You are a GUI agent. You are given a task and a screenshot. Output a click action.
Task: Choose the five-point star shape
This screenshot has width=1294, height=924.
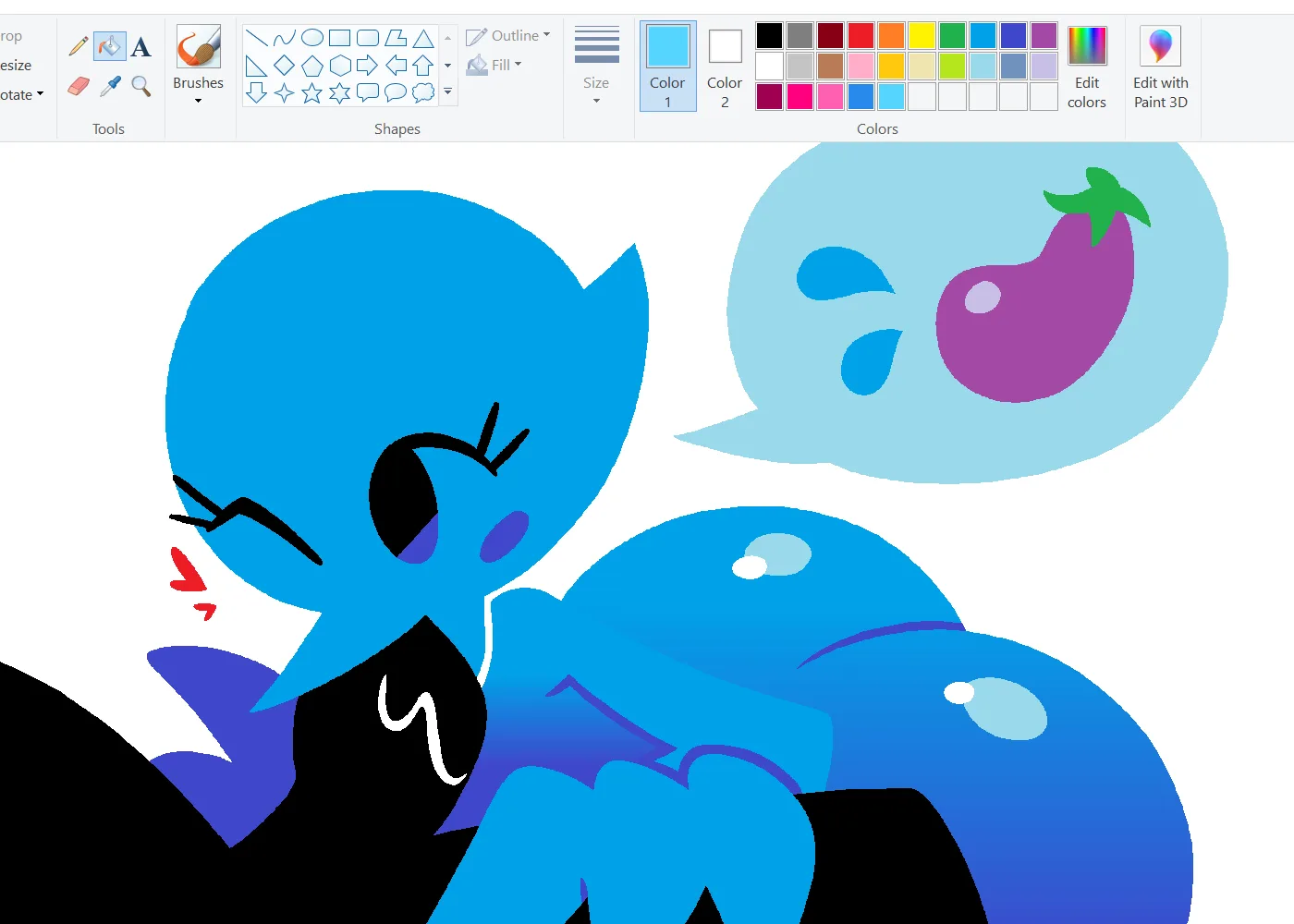click(312, 92)
